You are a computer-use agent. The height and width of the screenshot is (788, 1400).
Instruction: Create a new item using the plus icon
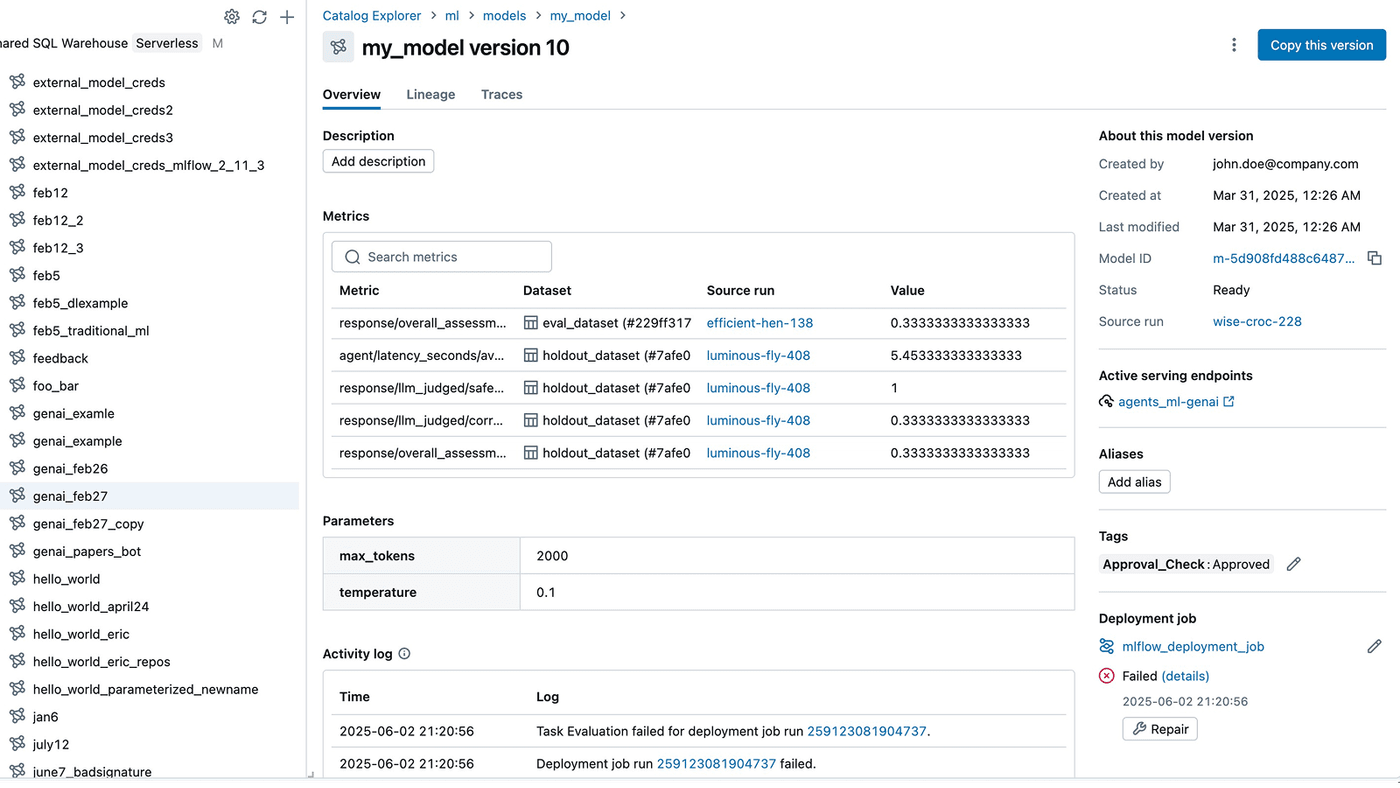coord(287,17)
